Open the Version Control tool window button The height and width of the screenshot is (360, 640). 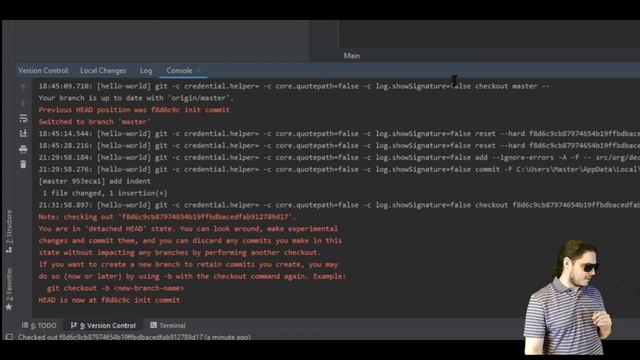(103, 325)
